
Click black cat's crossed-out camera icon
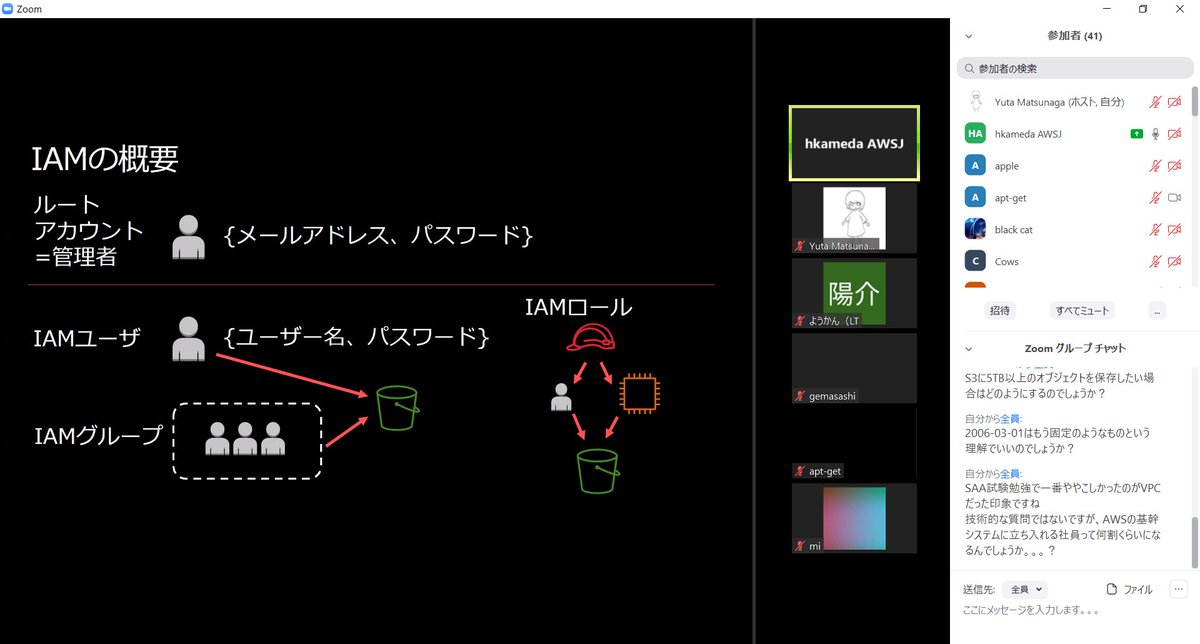[1176, 229]
